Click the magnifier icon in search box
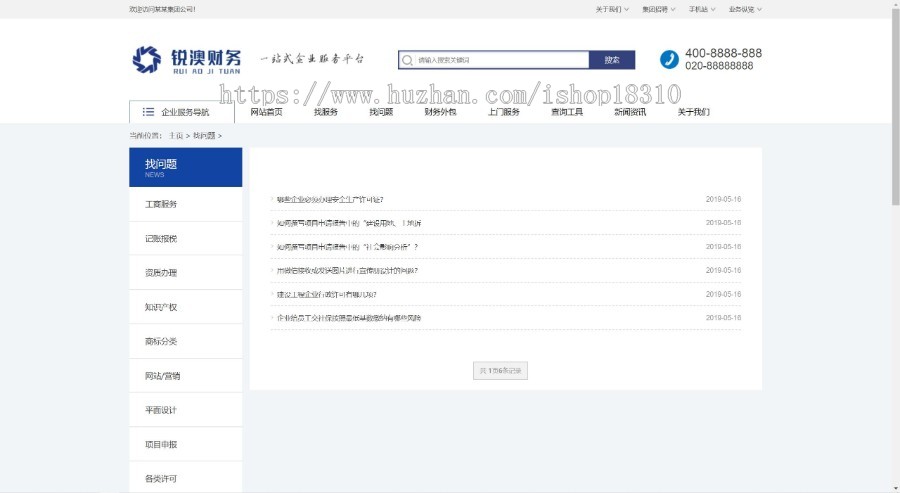This screenshot has height=493, width=900. 407,60
